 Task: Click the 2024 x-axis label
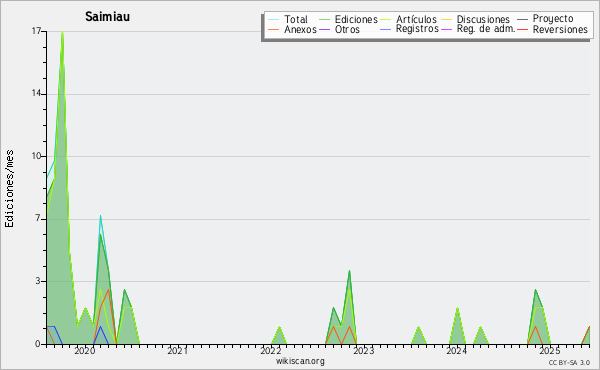pyautogui.click(x=457, y=351)
